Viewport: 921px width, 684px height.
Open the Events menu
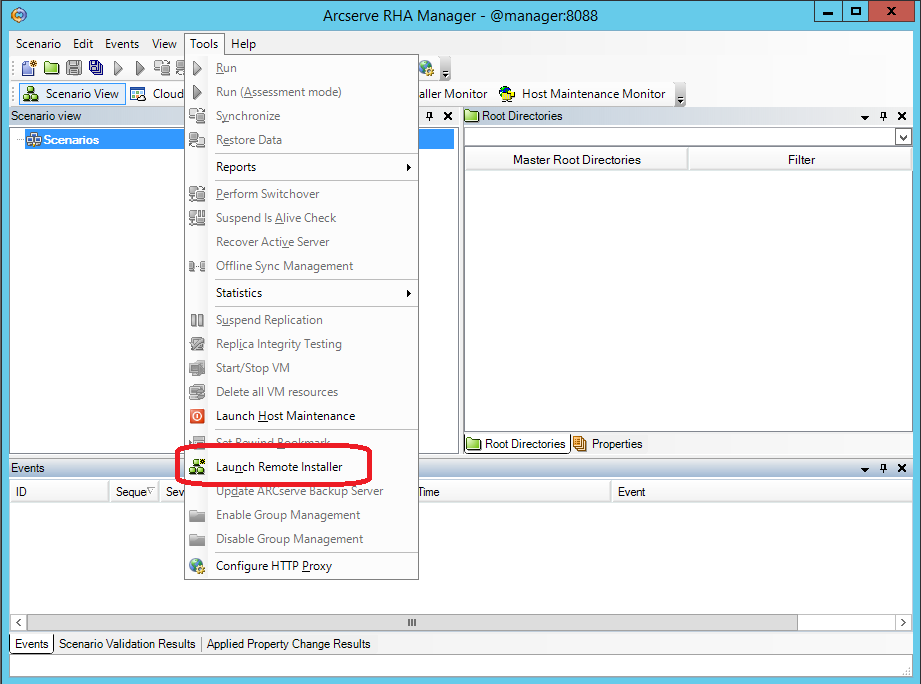[x=122, y=44]
